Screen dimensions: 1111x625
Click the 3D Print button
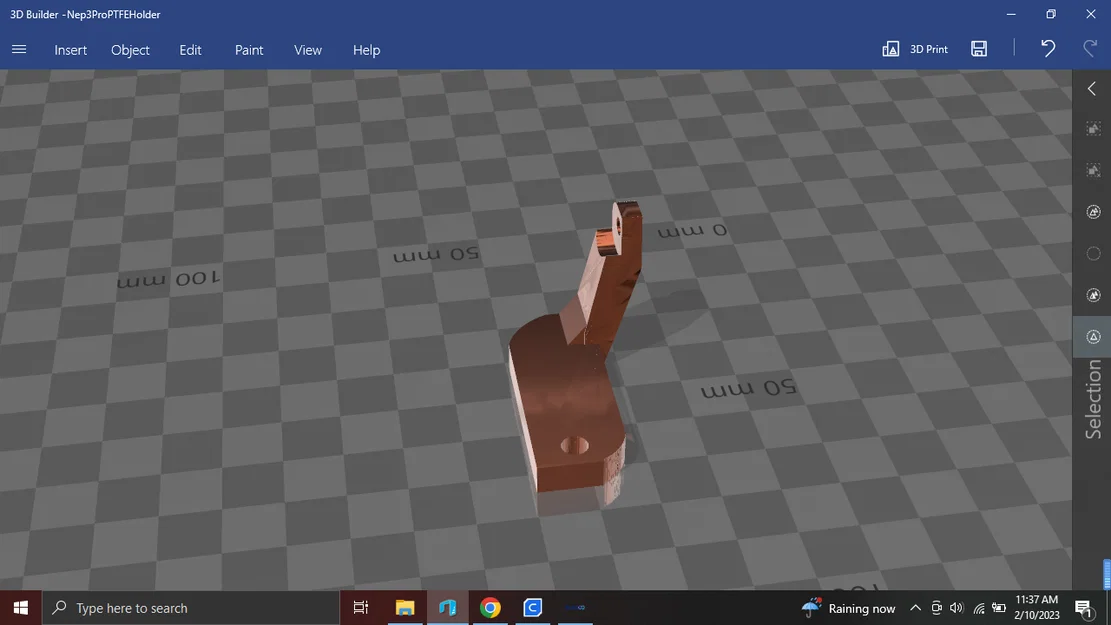click(x=915, y=49)
